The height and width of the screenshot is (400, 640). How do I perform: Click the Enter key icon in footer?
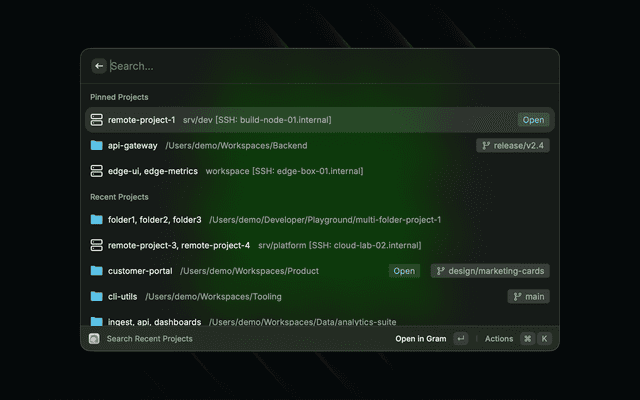pyautogui.click(x=461, y=339)
